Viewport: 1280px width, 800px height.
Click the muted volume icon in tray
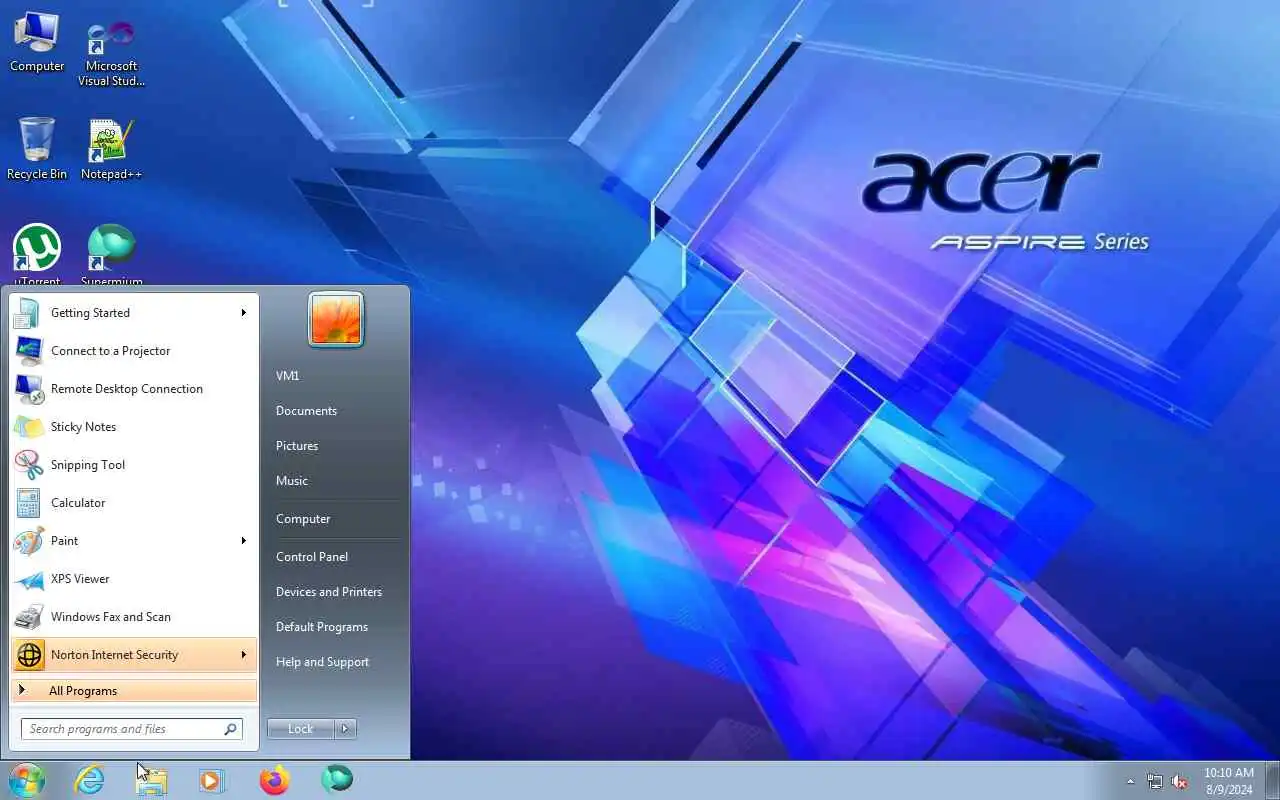[x=1180, y=781]
